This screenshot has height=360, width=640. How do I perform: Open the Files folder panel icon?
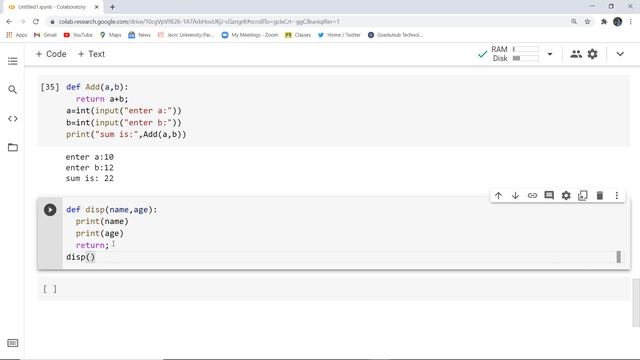[x=13, y=147]
